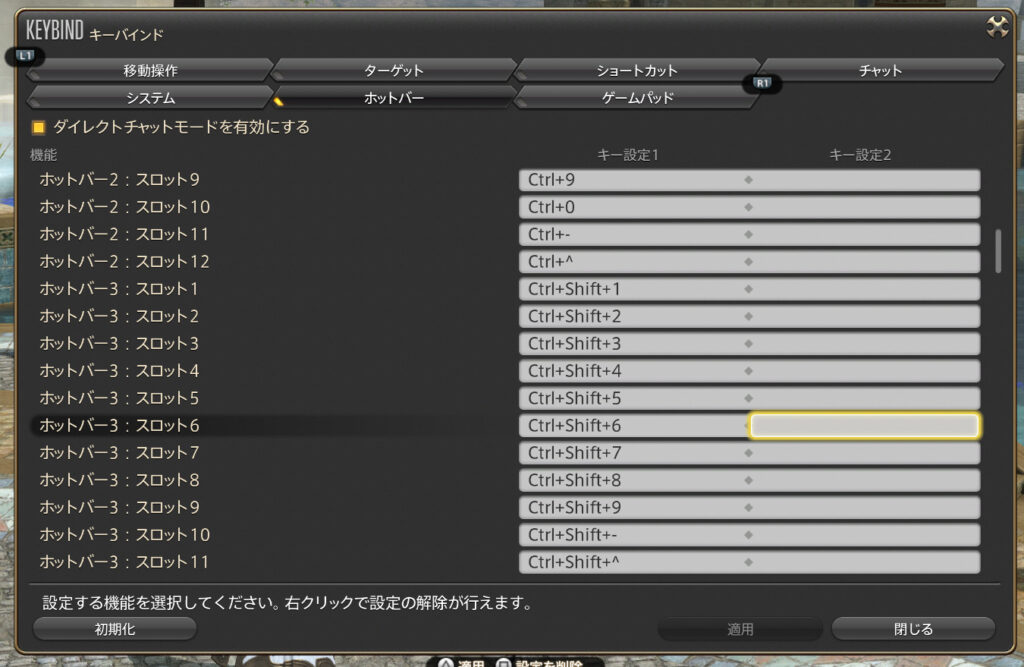The image size is (1024, 667).
Task: Click key setting 2 field for ホットバー3：スロット5
Action: [x=865, y=399]
